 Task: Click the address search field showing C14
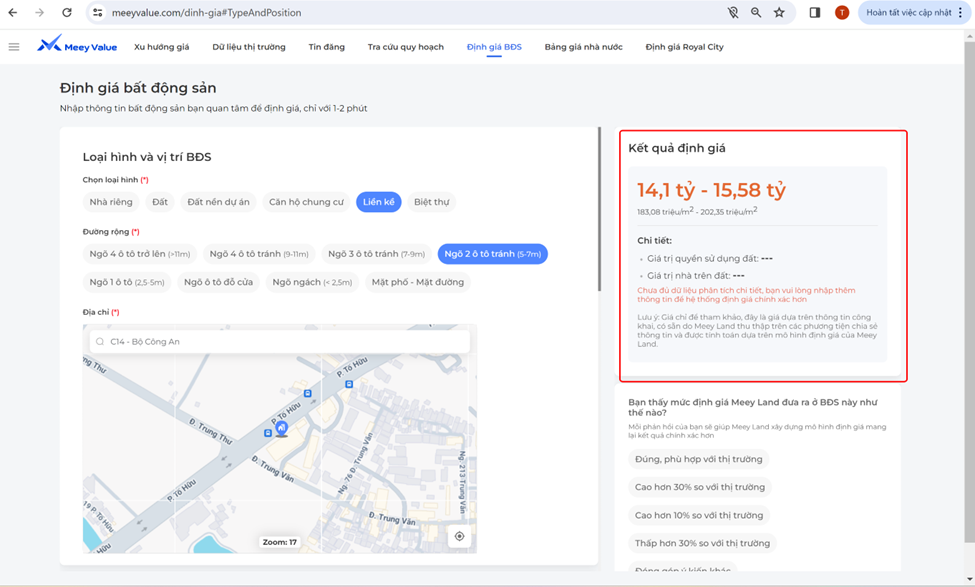pos(280,341)
